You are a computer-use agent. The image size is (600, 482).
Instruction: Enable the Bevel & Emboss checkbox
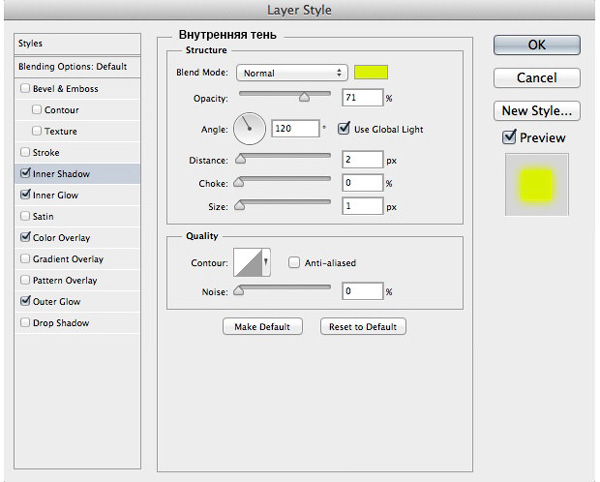25,88
